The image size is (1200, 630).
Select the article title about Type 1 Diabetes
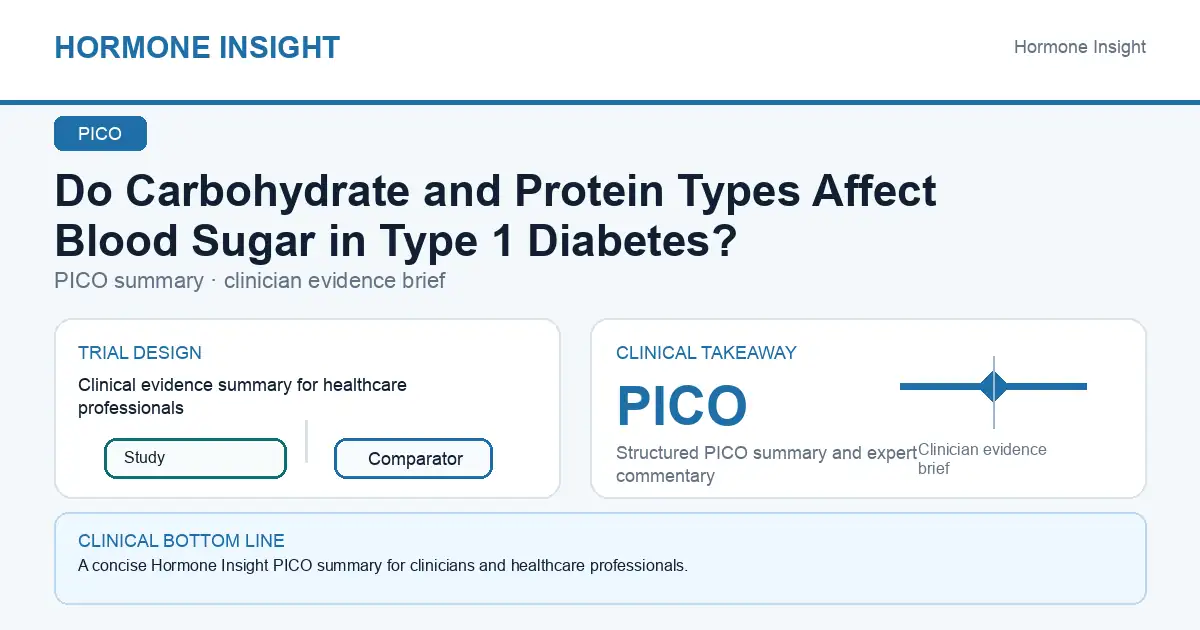495,215
